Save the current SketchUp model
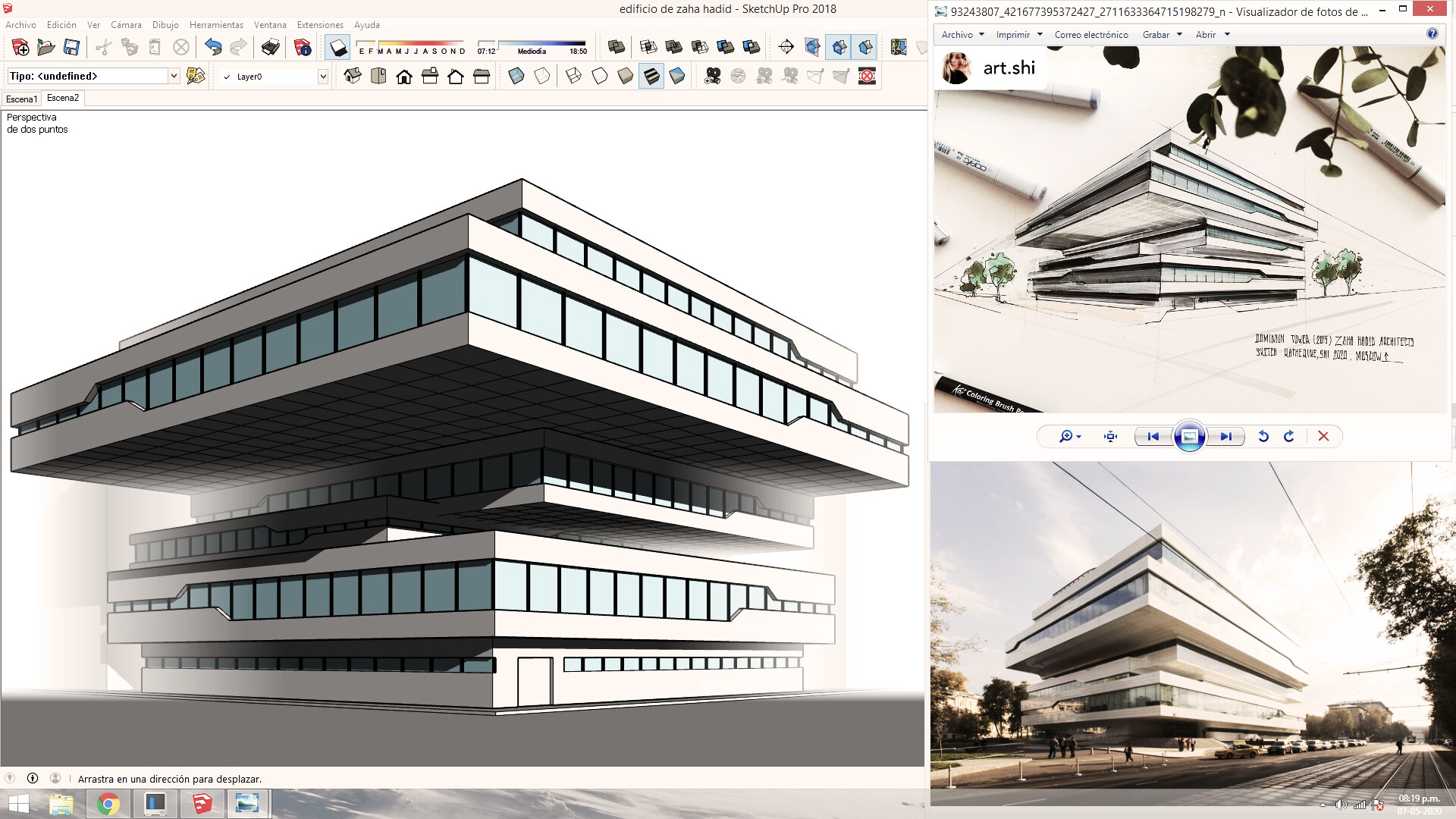 (x=71, y=48)
